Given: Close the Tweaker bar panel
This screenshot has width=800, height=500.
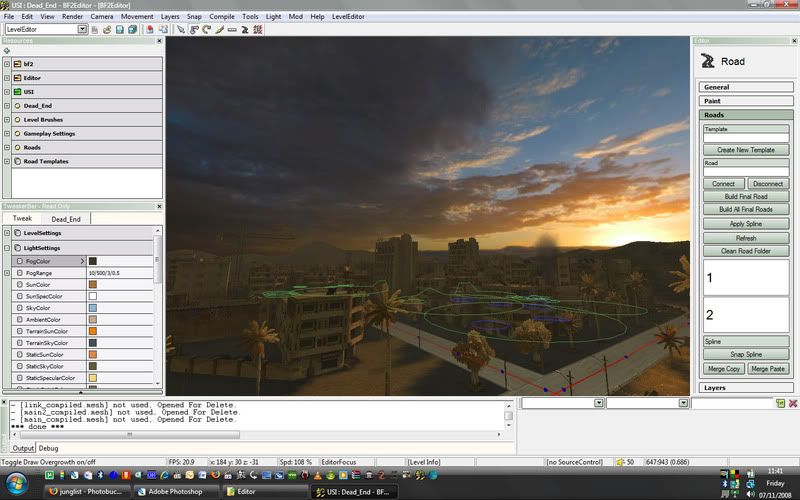Looking at the screenshot, I should point(159,206).
